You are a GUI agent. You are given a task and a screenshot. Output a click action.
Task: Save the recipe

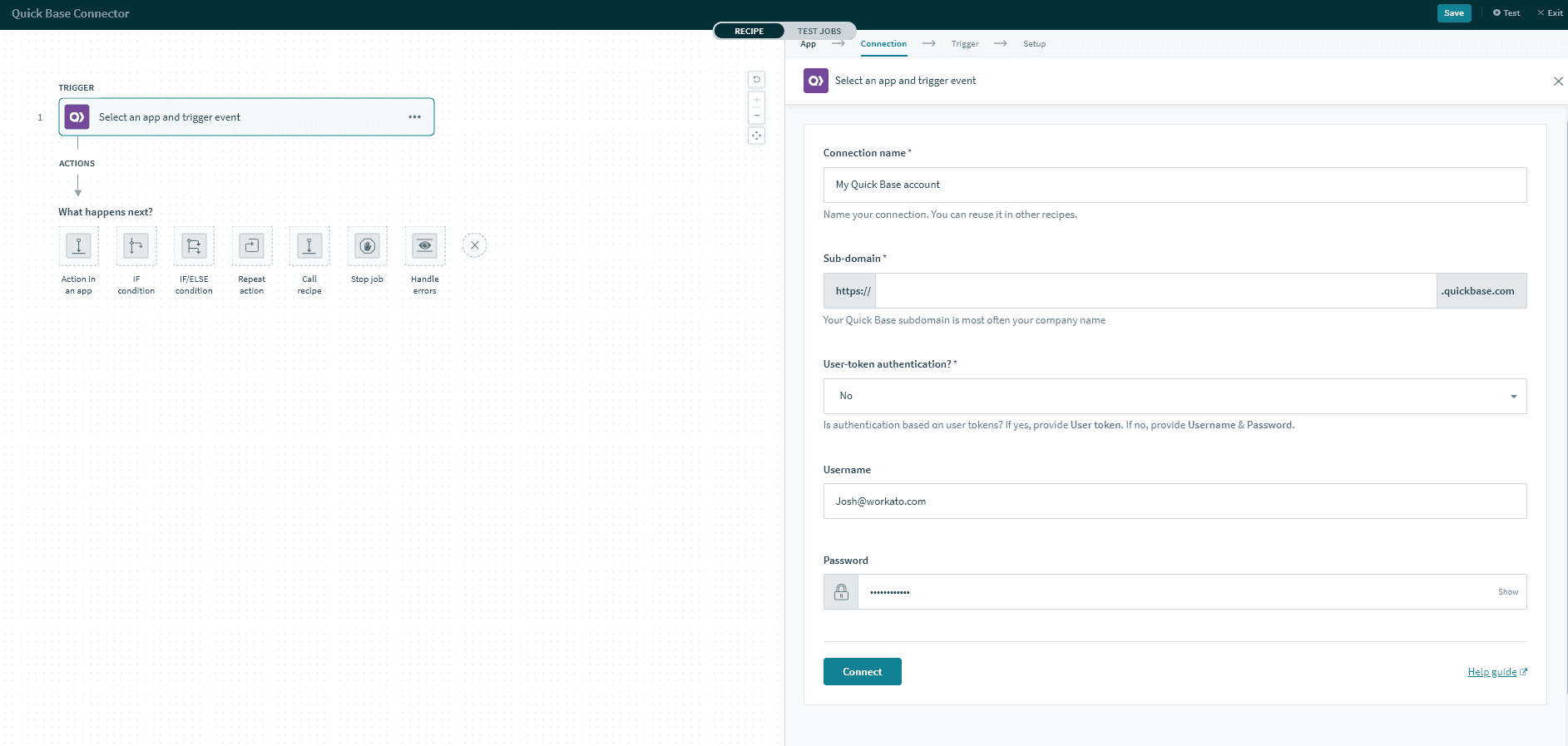tap(1453, 13)
